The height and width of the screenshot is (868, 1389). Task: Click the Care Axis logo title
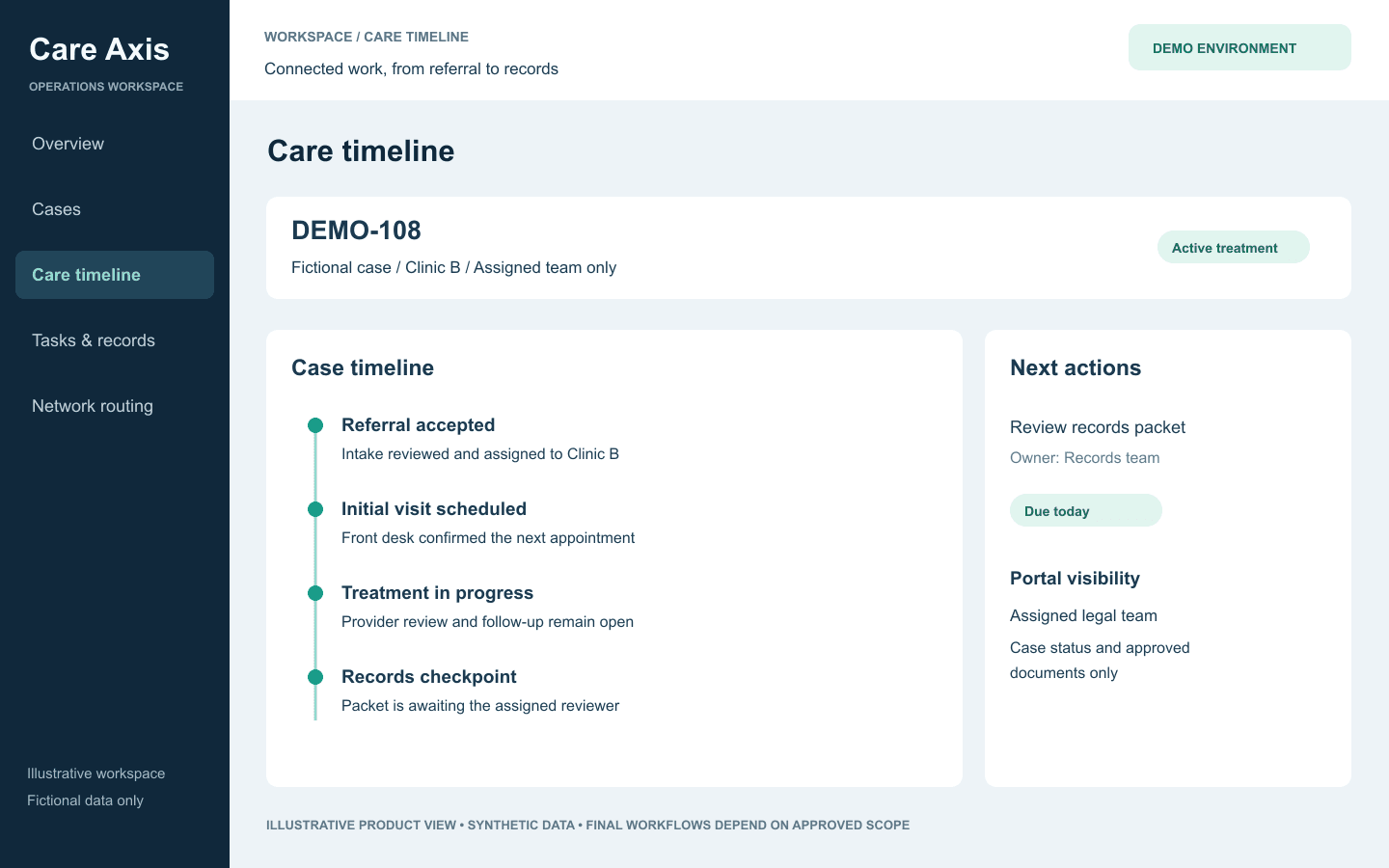pyautogui.click(x=99, y=49)
